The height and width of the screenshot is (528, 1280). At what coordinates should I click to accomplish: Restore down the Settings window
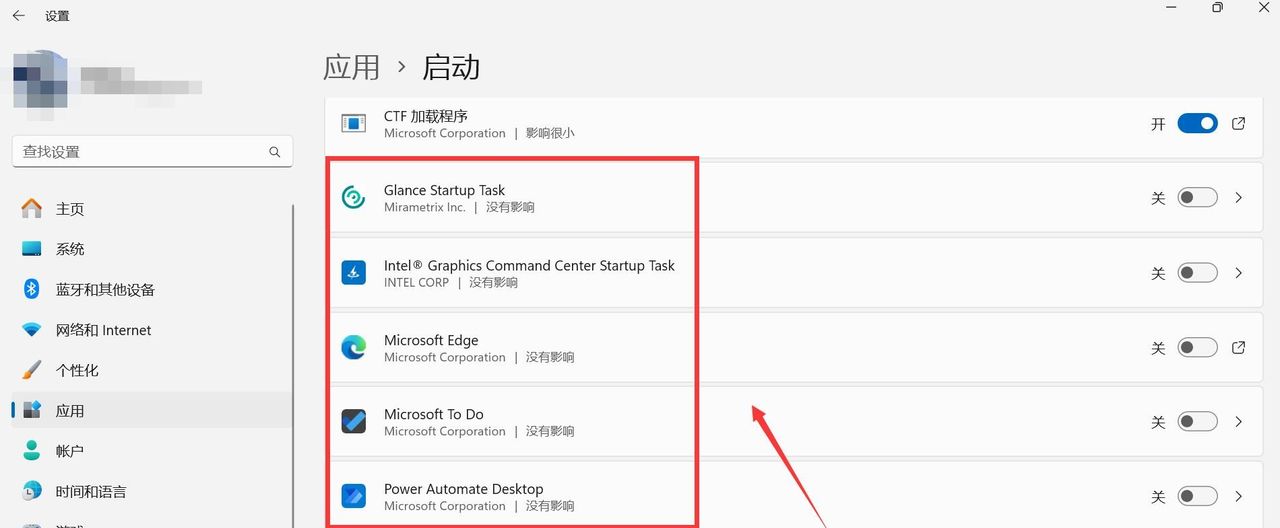pos(1217,7)
